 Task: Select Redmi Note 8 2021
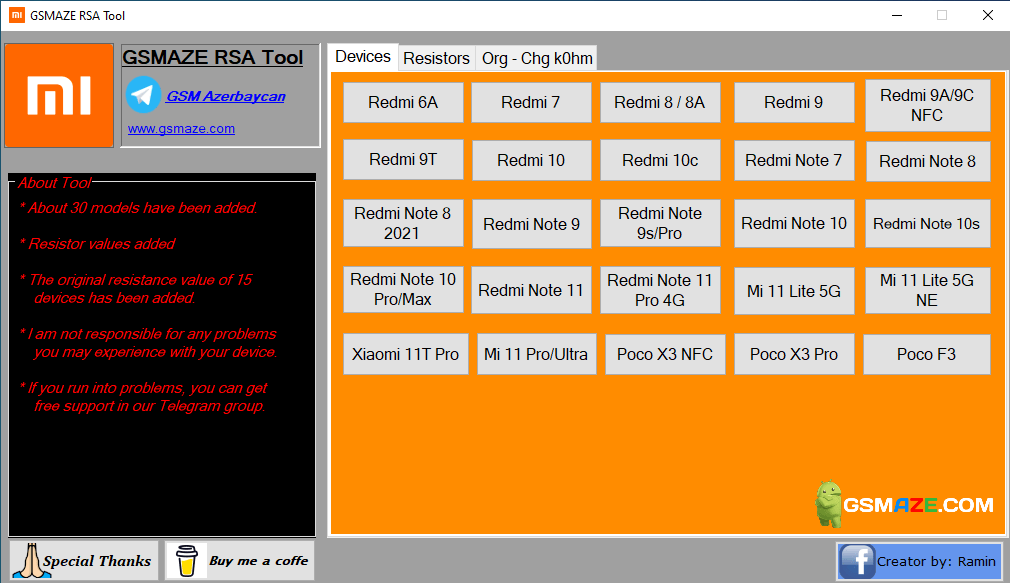click(403, 223)
